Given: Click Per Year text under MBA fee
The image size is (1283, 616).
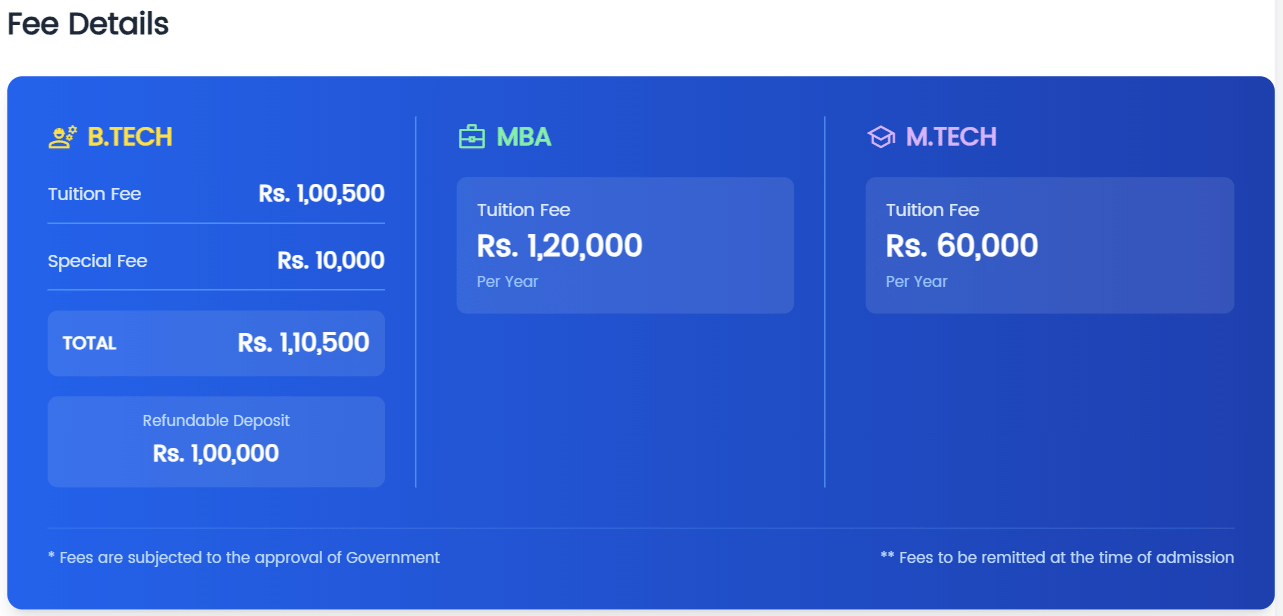Looking at the screenshot, I should coord(507,282).
